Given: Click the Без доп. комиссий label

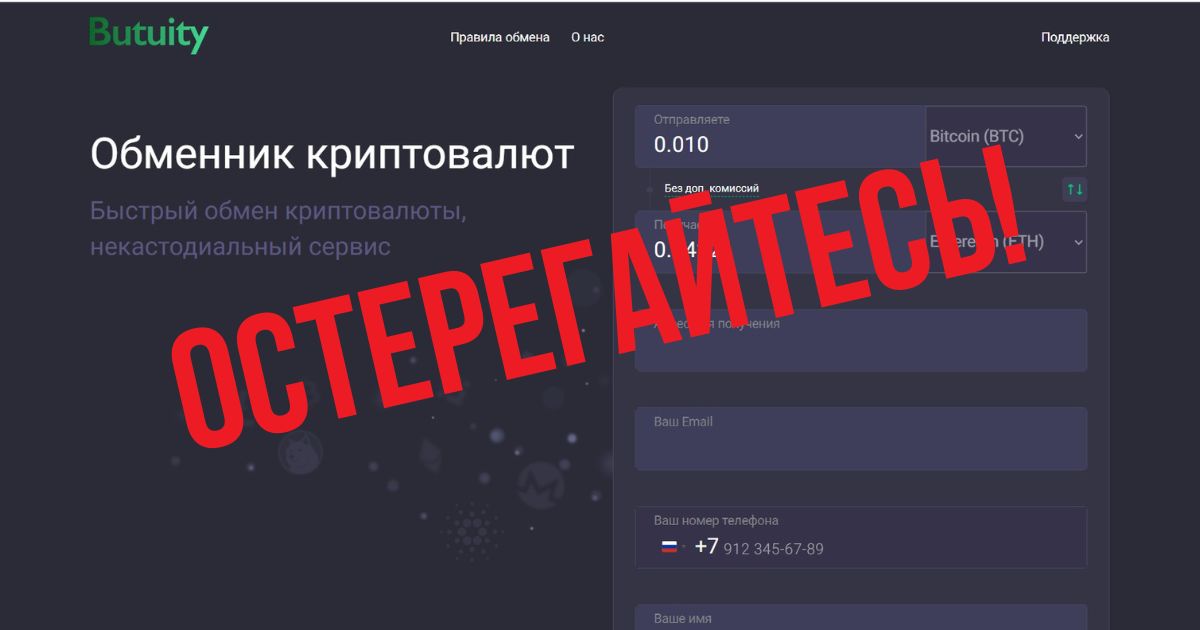Looking at the screenshot, I should coord(711,188).
